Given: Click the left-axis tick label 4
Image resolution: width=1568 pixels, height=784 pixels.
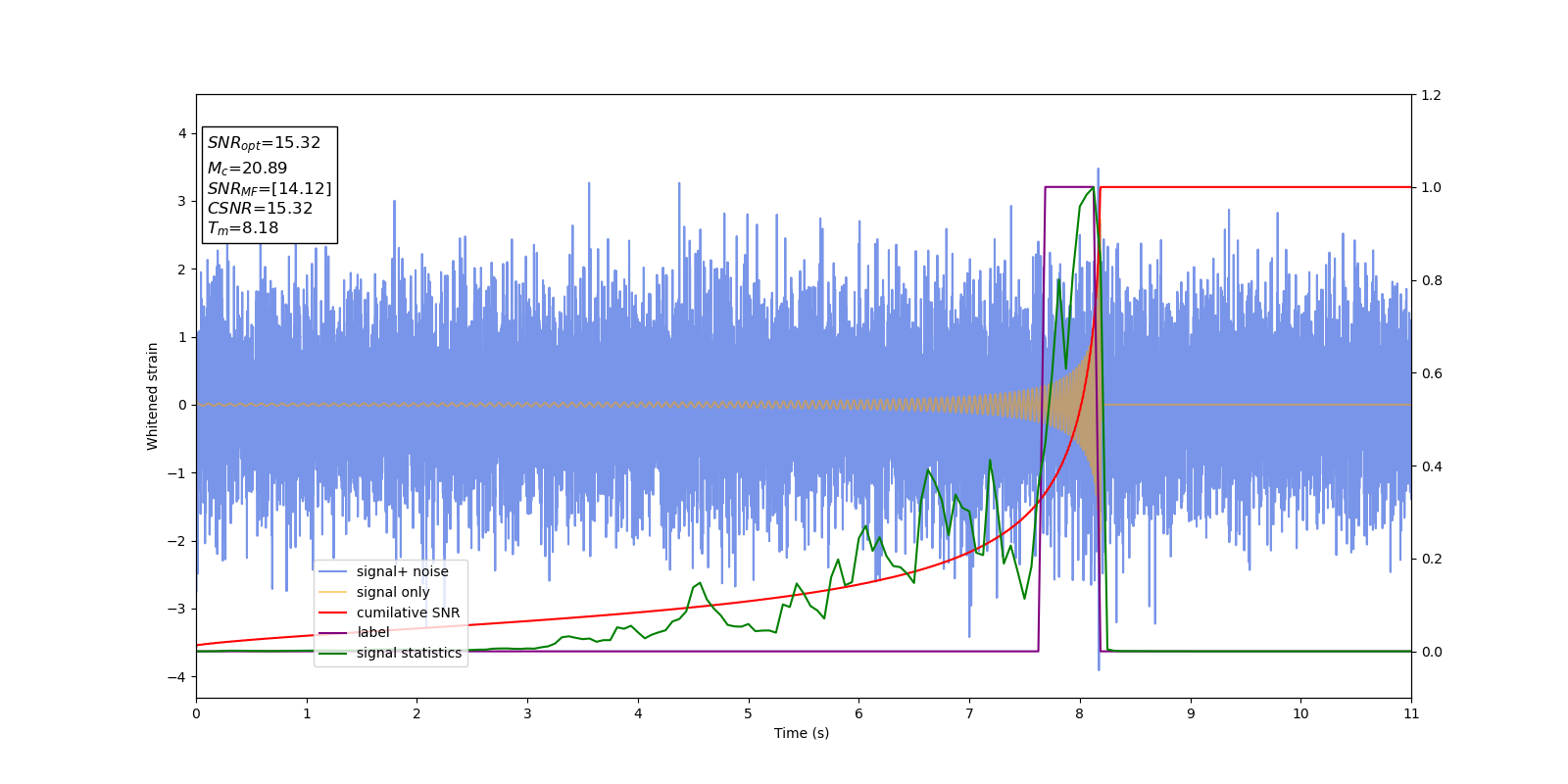Looking at the screenshot, I should (182, 133).
